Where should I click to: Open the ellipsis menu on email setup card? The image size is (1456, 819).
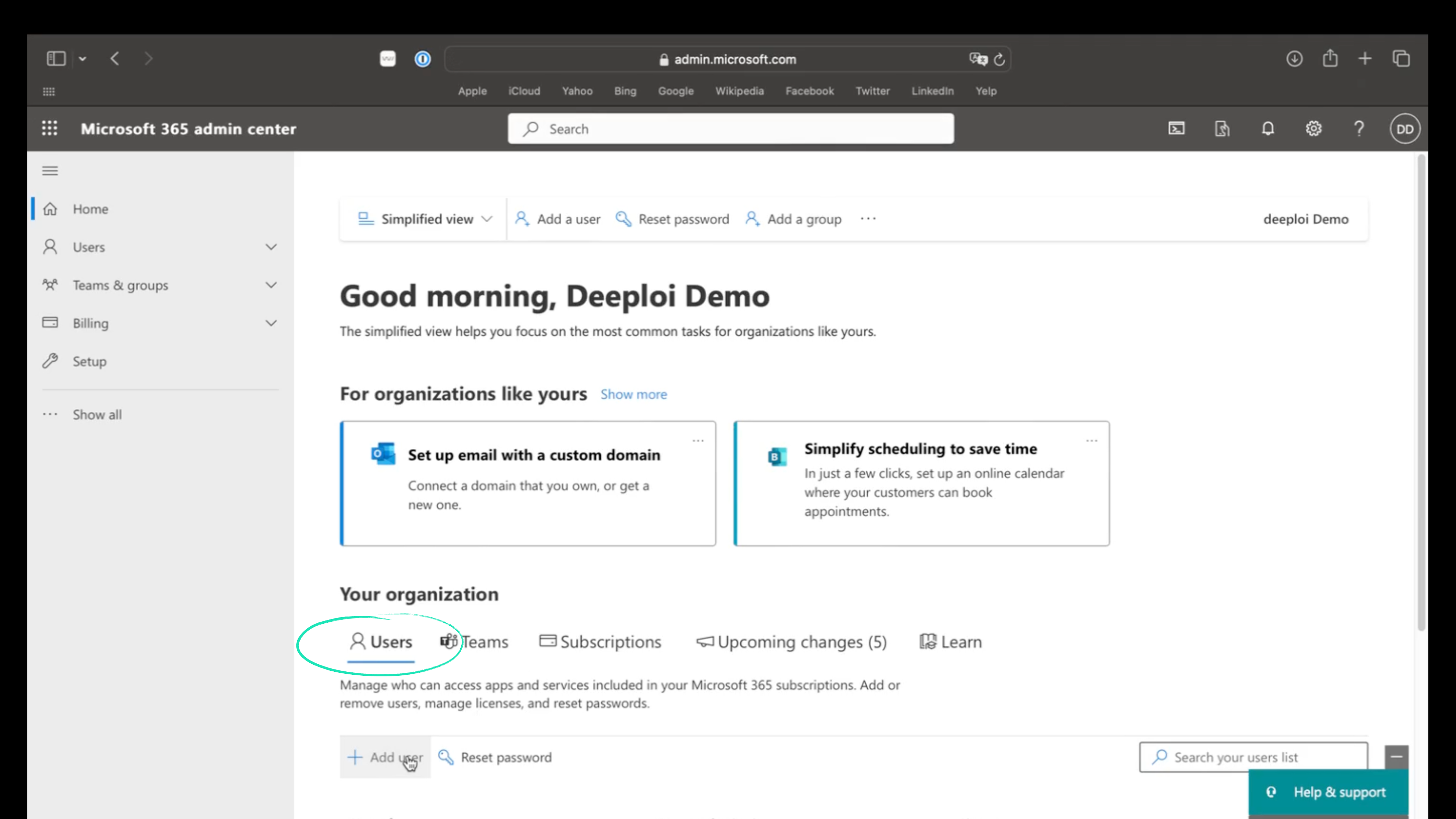click(x=699, y=440)
